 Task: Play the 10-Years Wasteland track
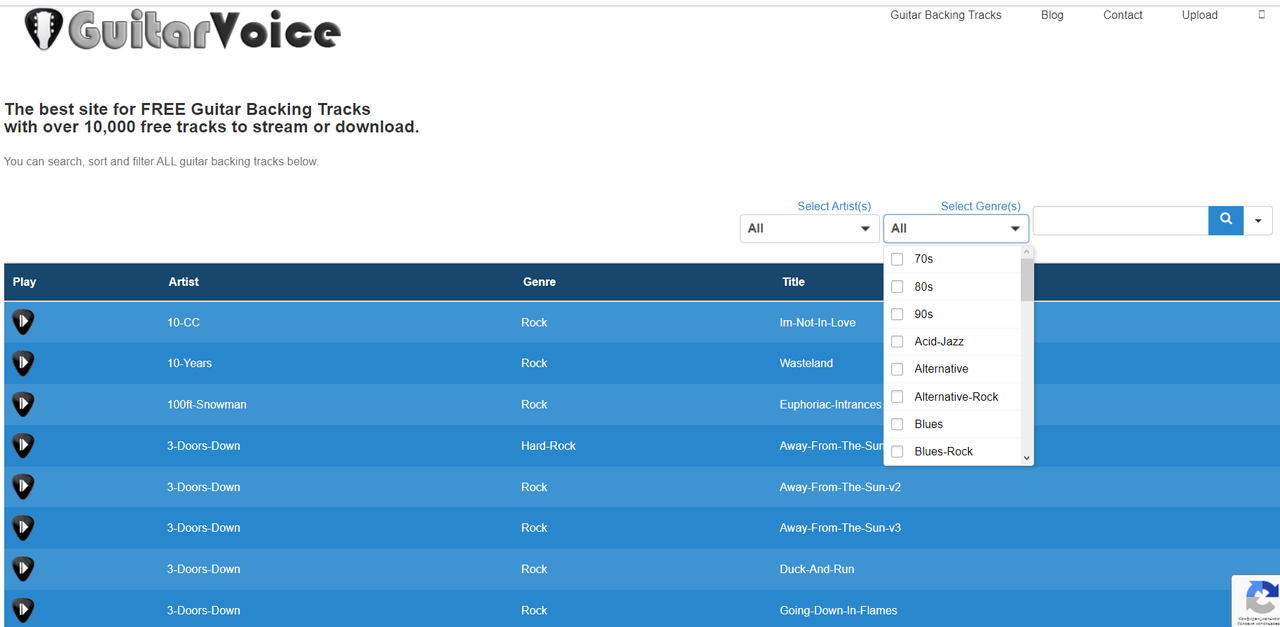pyautogui.click(x=23, y=363)
